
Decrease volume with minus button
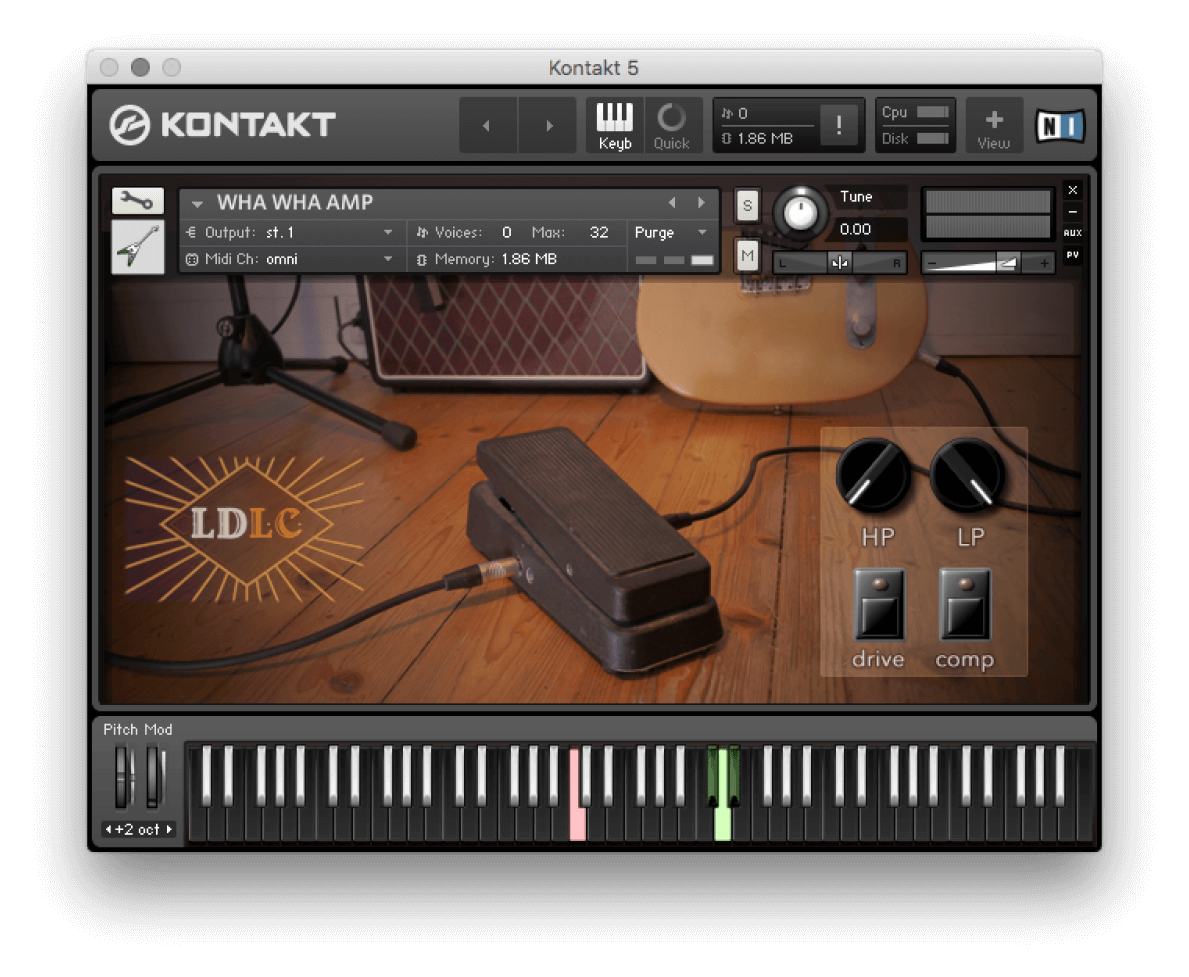click(x=933, y=263)
